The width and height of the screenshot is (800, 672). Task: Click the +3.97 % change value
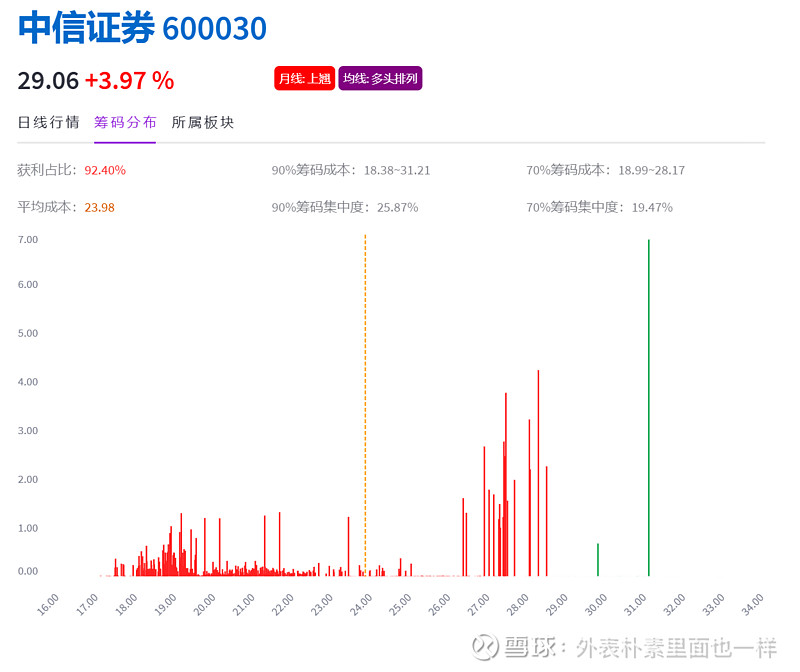(130, 81)
